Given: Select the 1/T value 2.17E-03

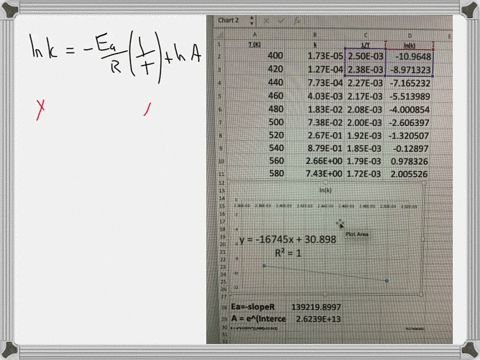Looking at the screenshot, I should 365,96.
